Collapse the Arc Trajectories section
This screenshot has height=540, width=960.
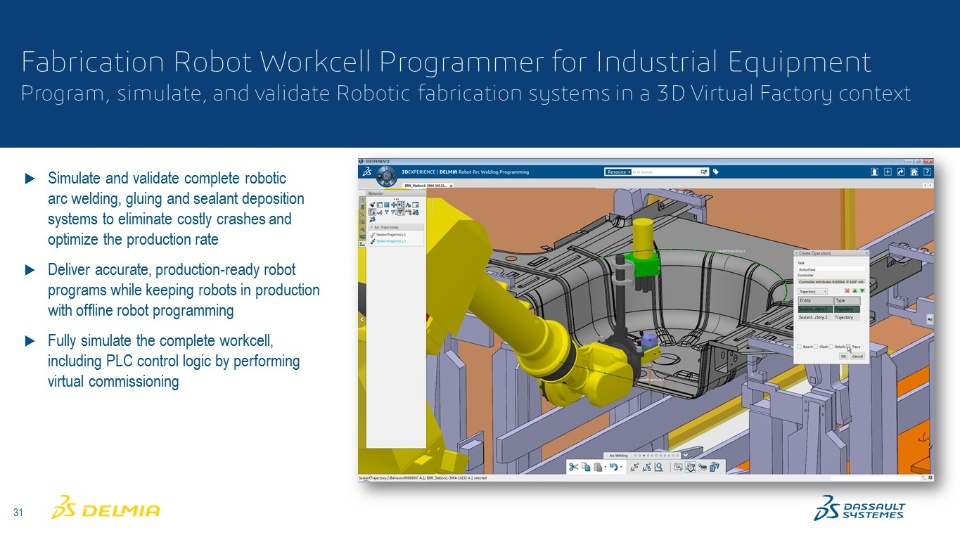pyautogui.click(x=372, y=227)
